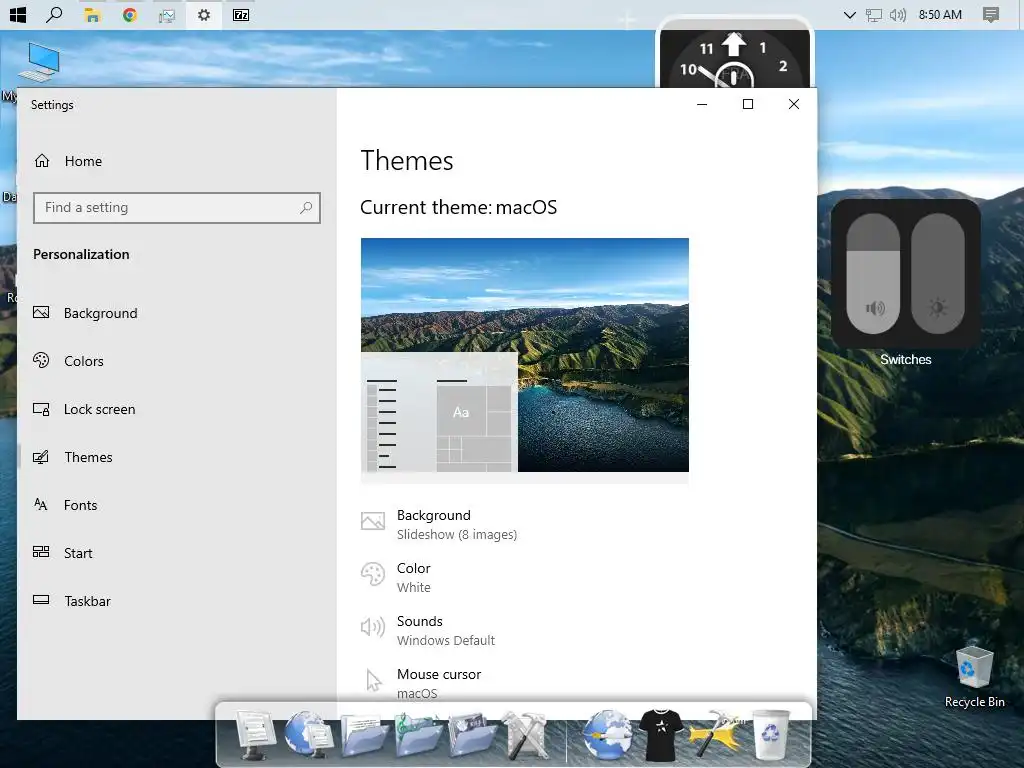The image size is (1024, 768).
Task: Click the search magnifier in Find a setting
Action: [306, 208]
